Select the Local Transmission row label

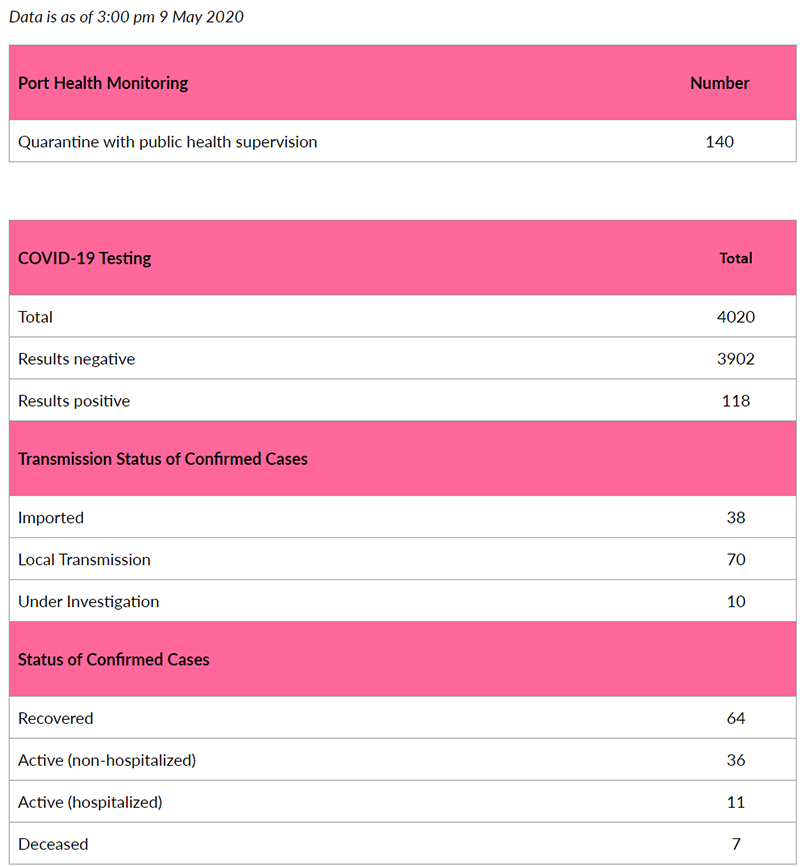84,560
